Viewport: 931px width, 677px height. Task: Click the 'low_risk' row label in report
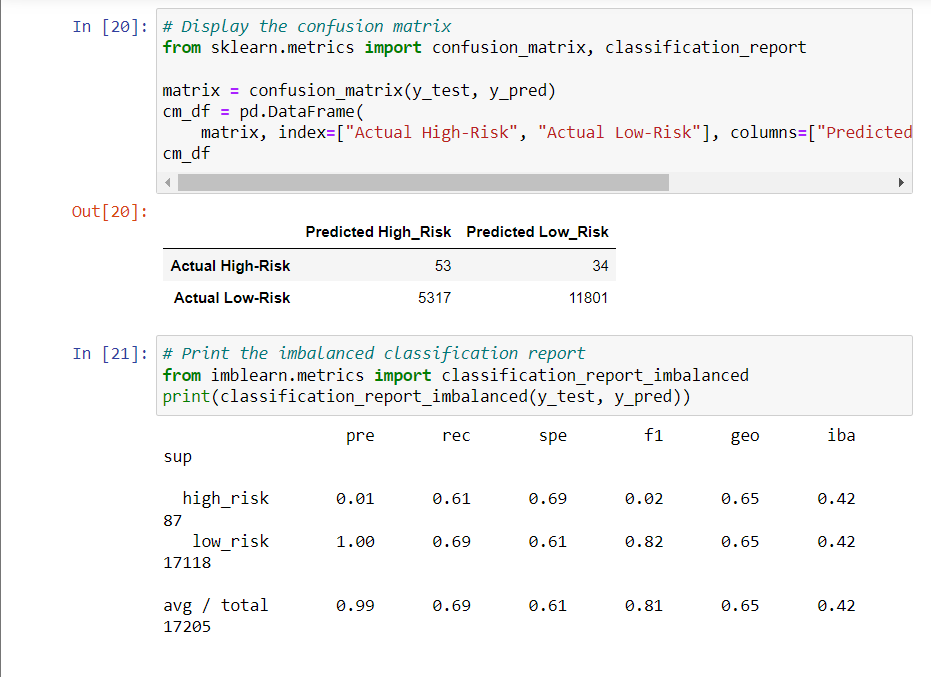coord(230,542)
